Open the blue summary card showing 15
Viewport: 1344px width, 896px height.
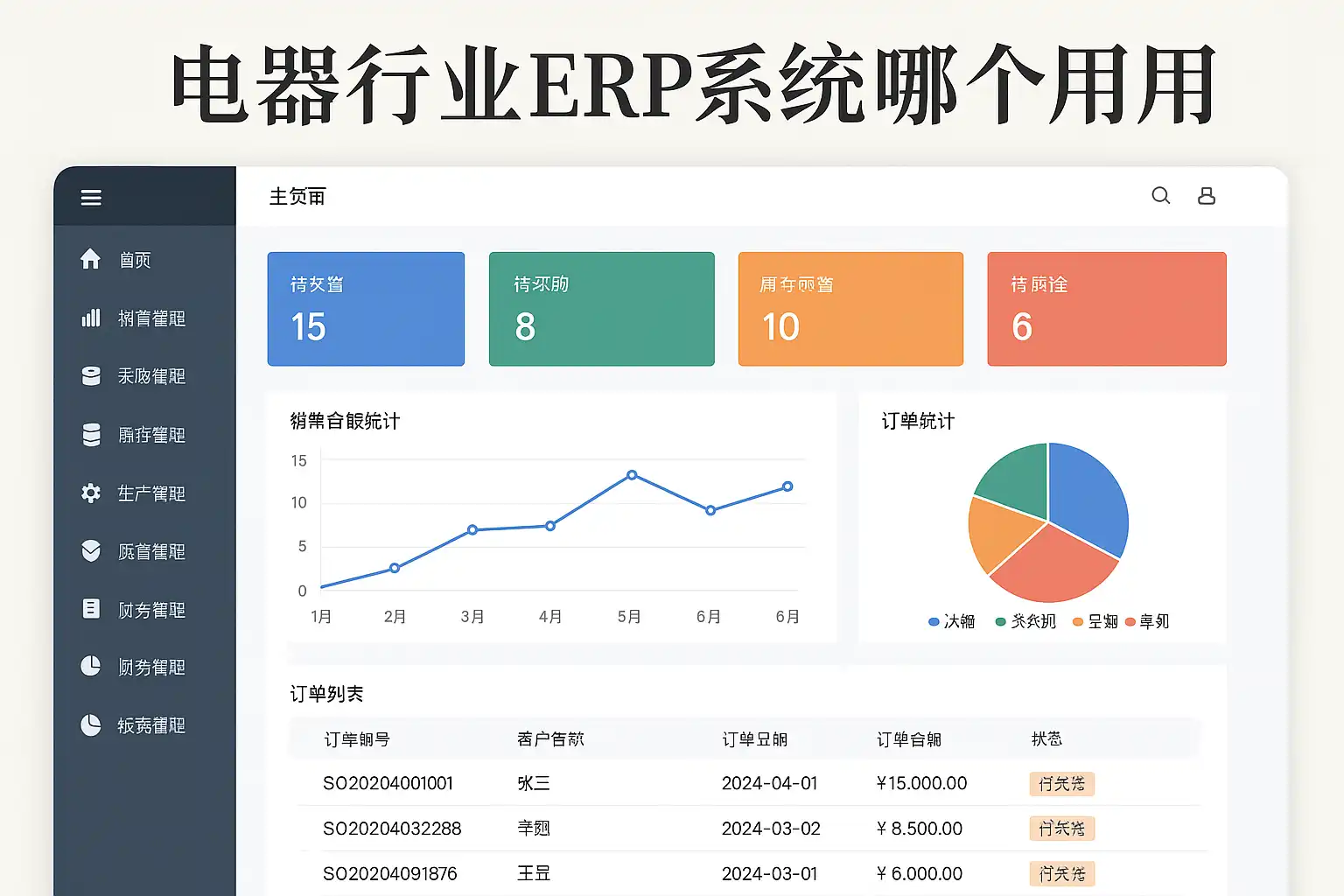click(366, 309)
